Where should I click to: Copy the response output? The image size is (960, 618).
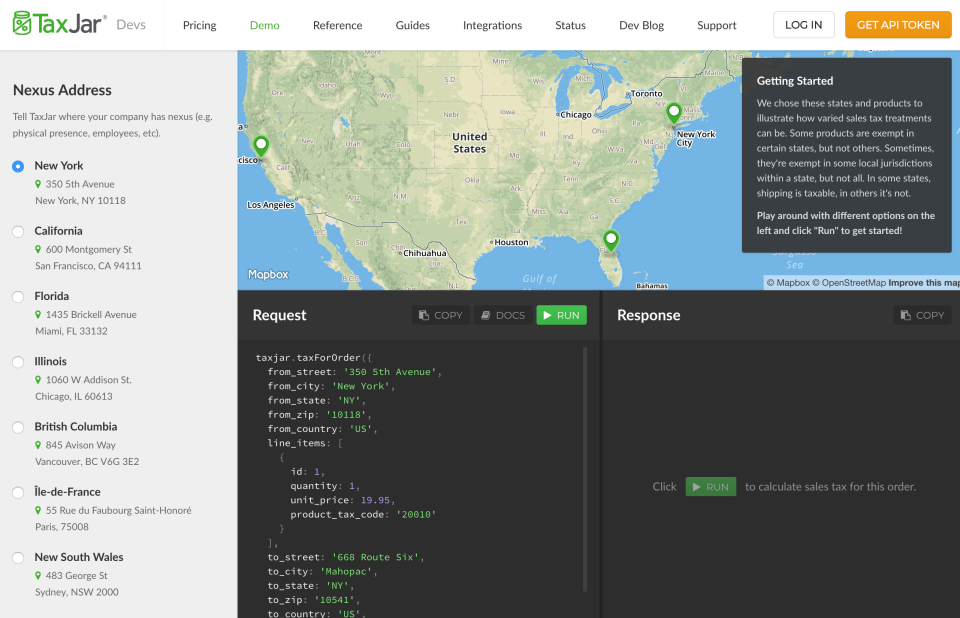click(x=922, y=315)
